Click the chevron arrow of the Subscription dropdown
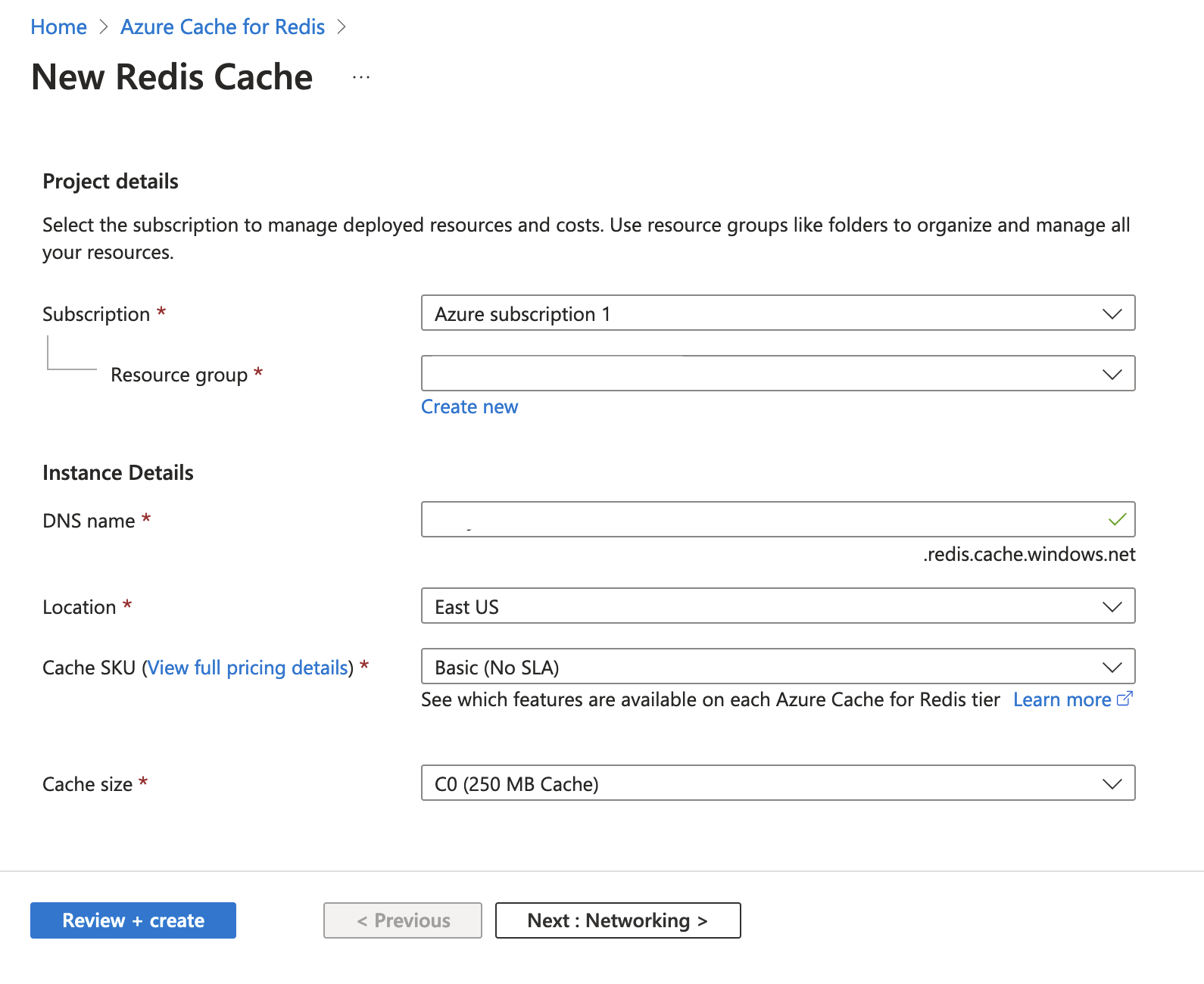This screenshot has width=1204, height=984. tap(1112, 314)
